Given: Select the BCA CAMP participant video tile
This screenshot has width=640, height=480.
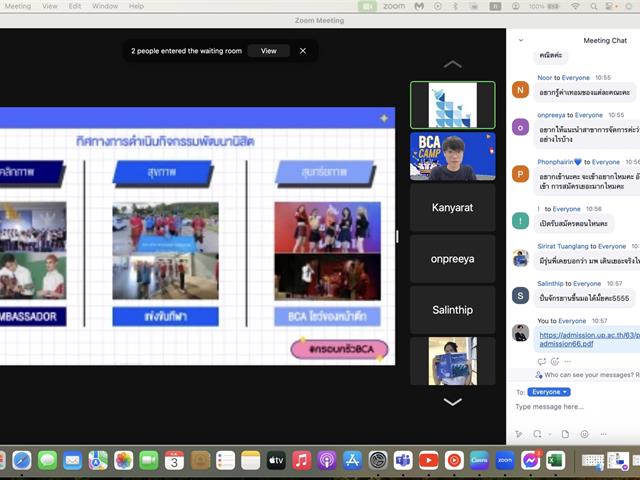Looking at the screenshot, I should tap(453, 156).
